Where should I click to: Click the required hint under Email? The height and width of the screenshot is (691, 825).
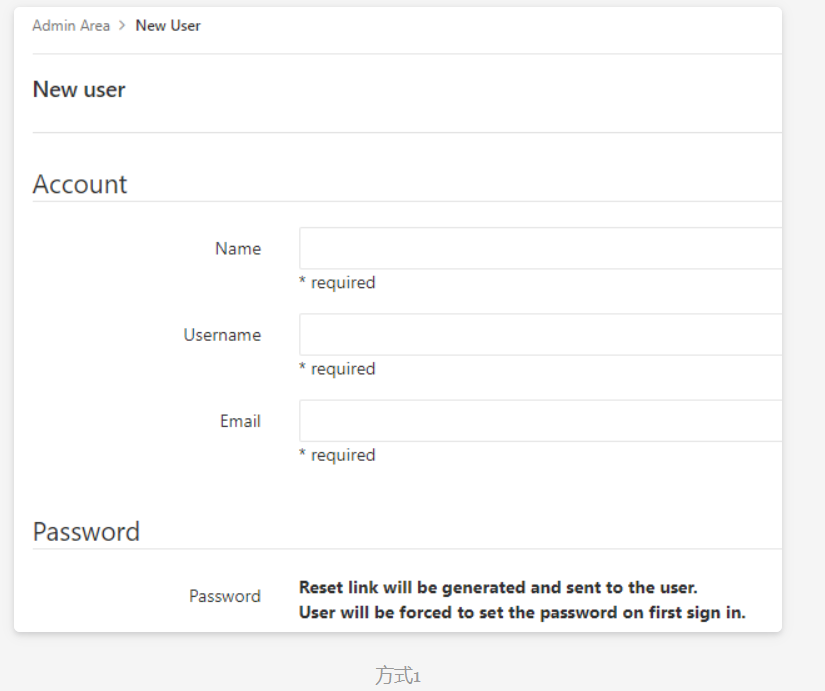click(336, 454)
